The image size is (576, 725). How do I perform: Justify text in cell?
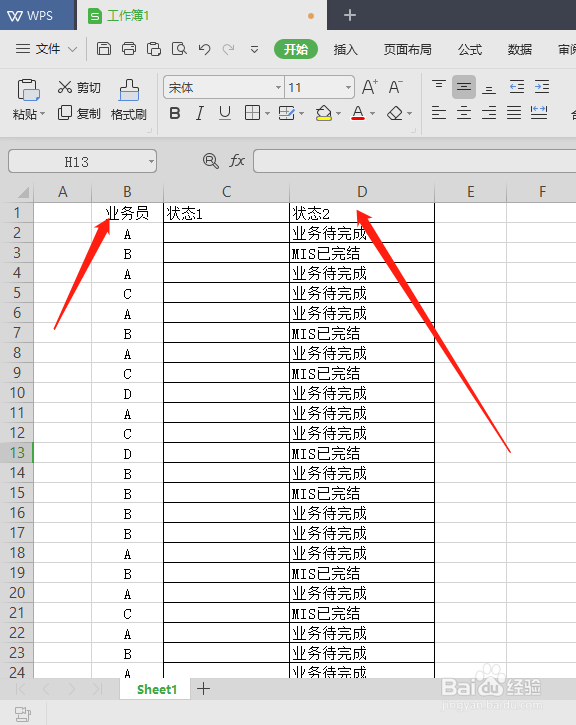(x=514, y=112)
